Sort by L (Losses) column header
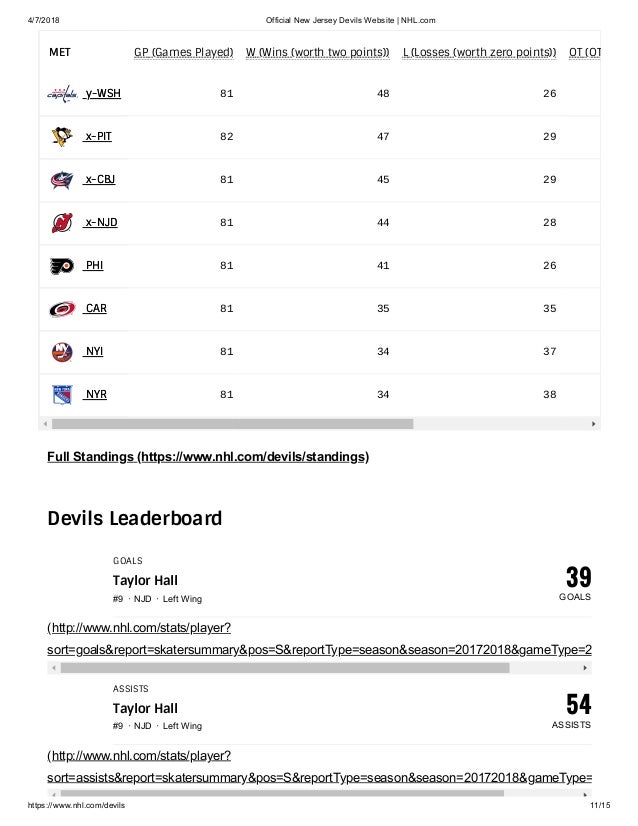 [x=479, y=52]
